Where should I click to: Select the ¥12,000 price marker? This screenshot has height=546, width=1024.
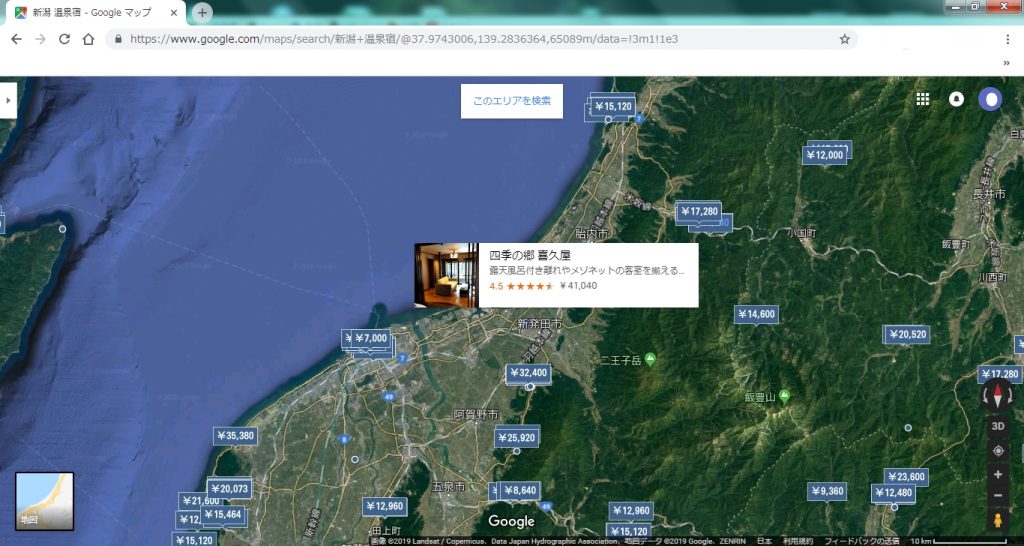tap(825, 155)
